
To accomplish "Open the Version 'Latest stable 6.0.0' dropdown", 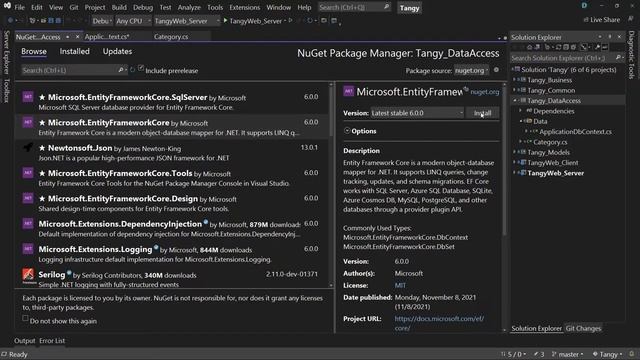I will 417,113.
